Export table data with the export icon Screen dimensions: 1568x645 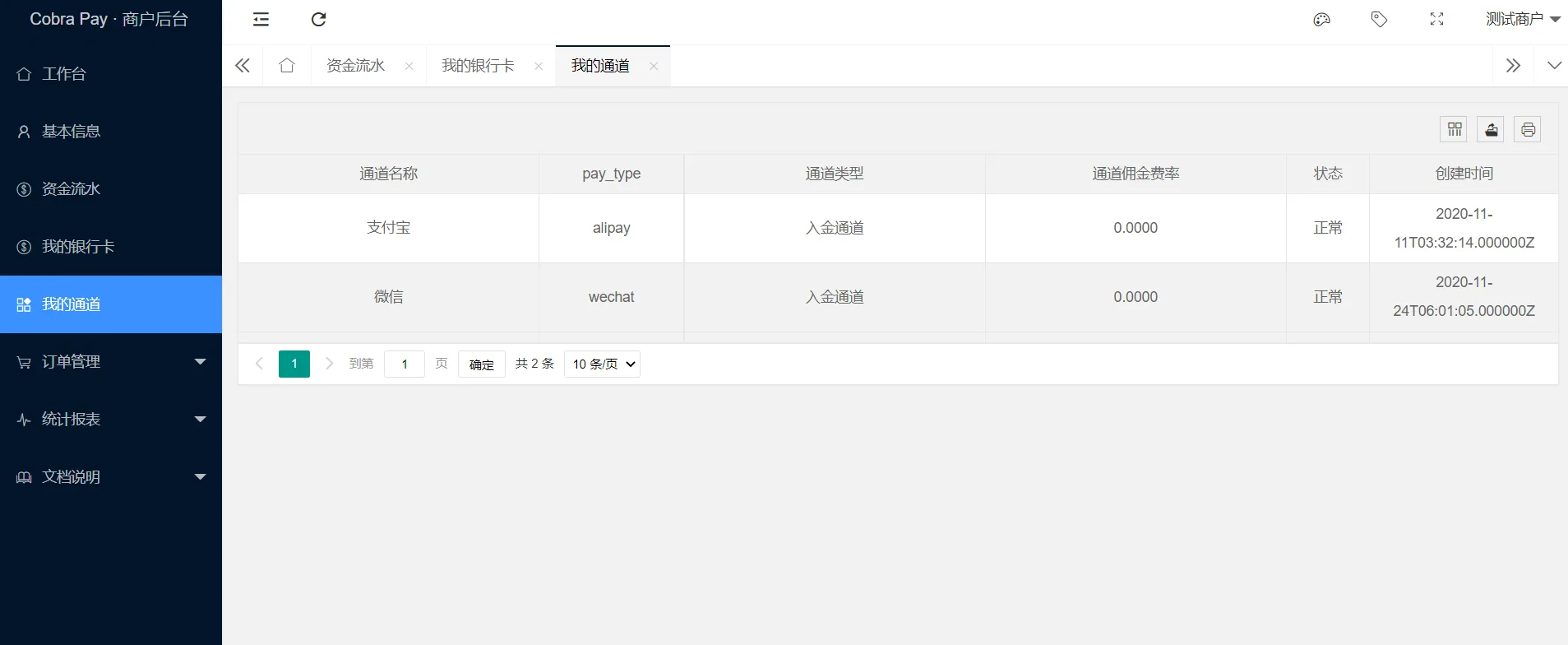1491,129
